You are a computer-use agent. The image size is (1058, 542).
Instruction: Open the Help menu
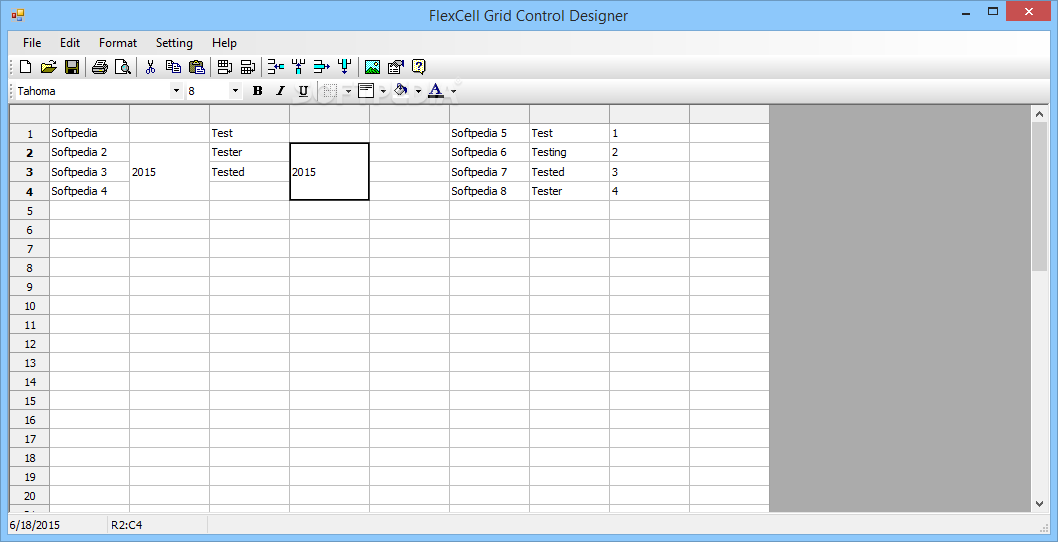[224, 43]
